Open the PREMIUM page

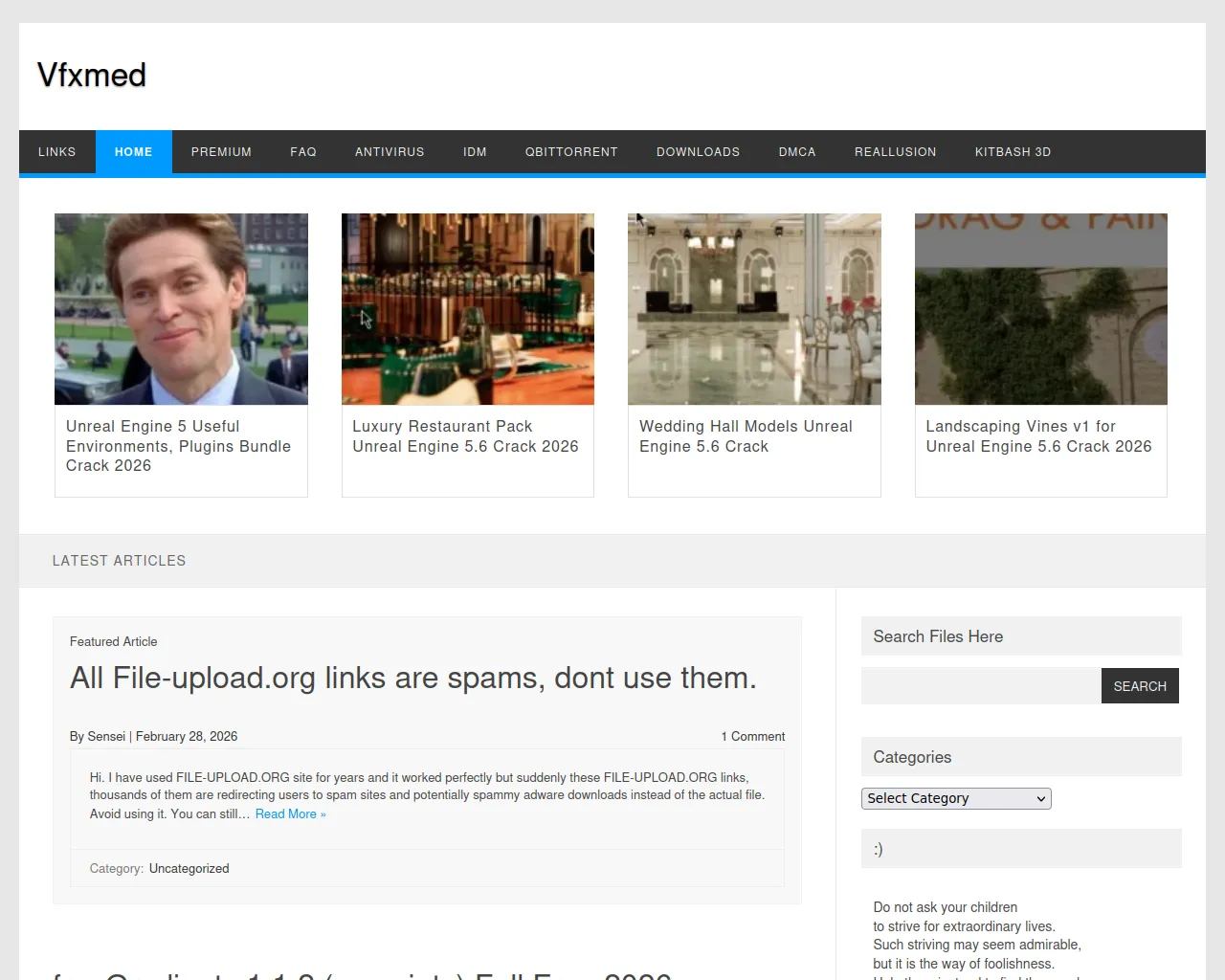pos(221,151)
